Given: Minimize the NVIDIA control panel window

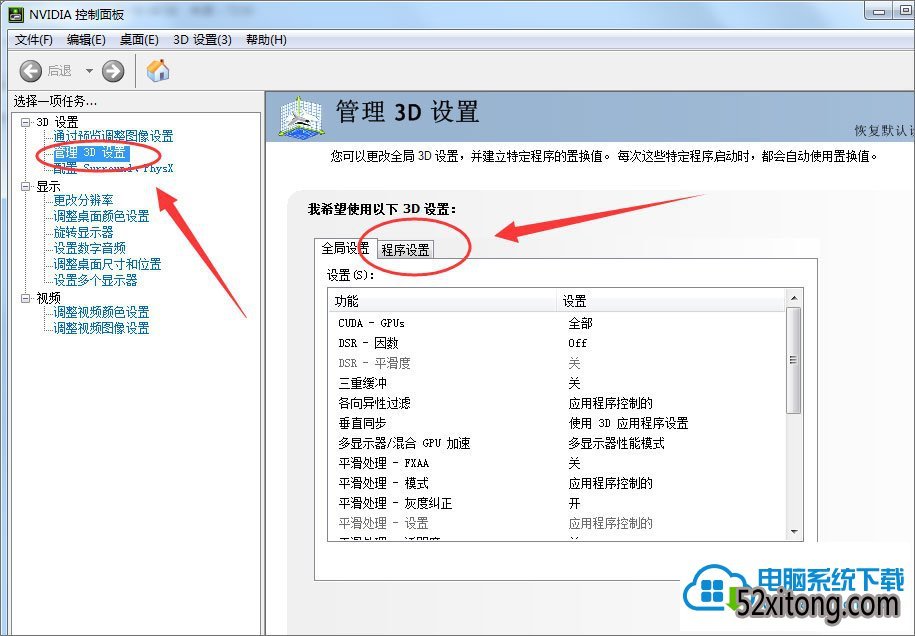Looking at the screenshot, I should click(880, 11).
